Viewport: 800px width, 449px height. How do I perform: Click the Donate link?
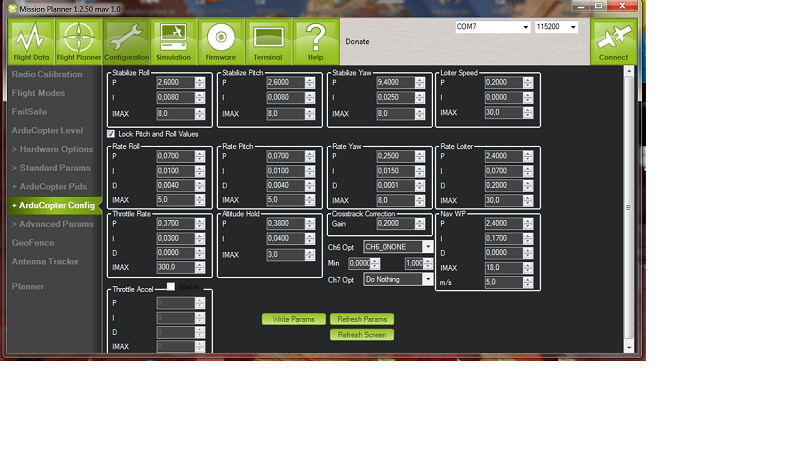pos(357,41)
